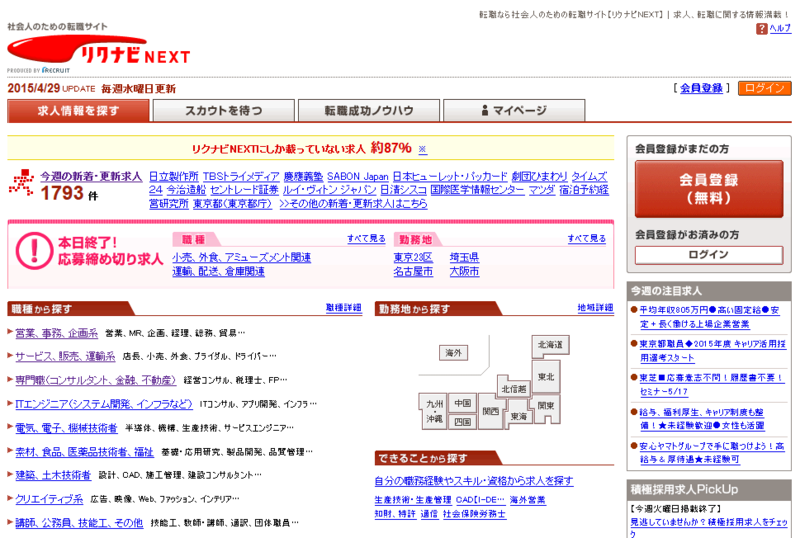
Task: Open 東京都職員 2015年度 キャリア活用採用 link
Action: 712,351
